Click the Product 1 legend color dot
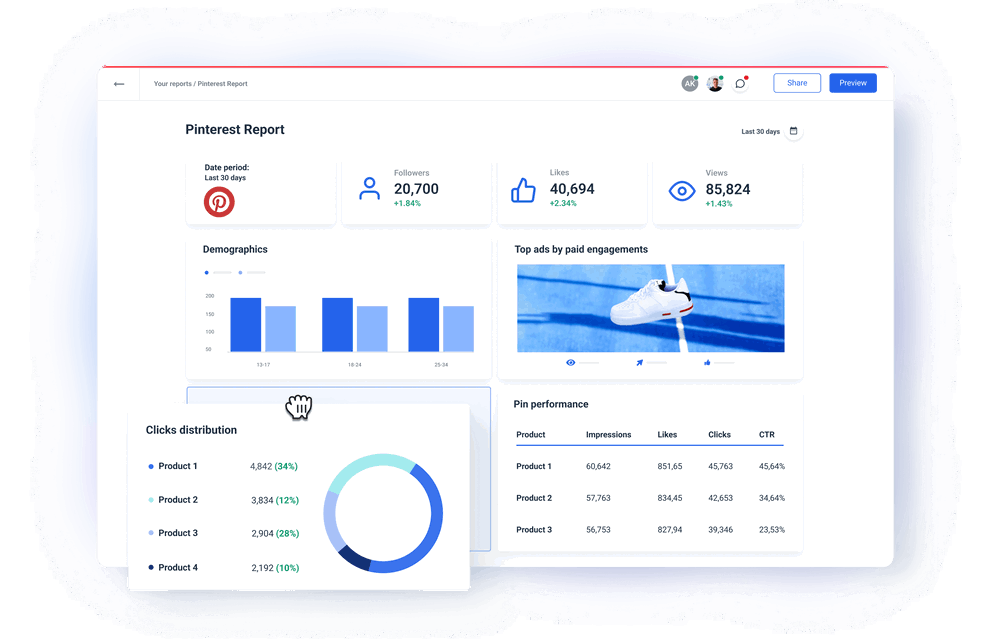Image resolution: width=992 pixels, height=642 pixels. [x=151, y=466]
